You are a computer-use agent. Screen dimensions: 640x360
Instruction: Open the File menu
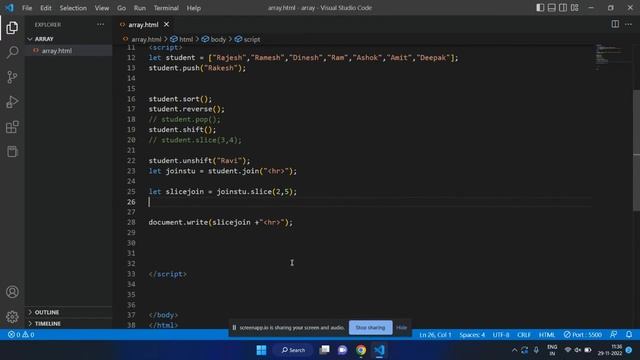tap(27, 8)
